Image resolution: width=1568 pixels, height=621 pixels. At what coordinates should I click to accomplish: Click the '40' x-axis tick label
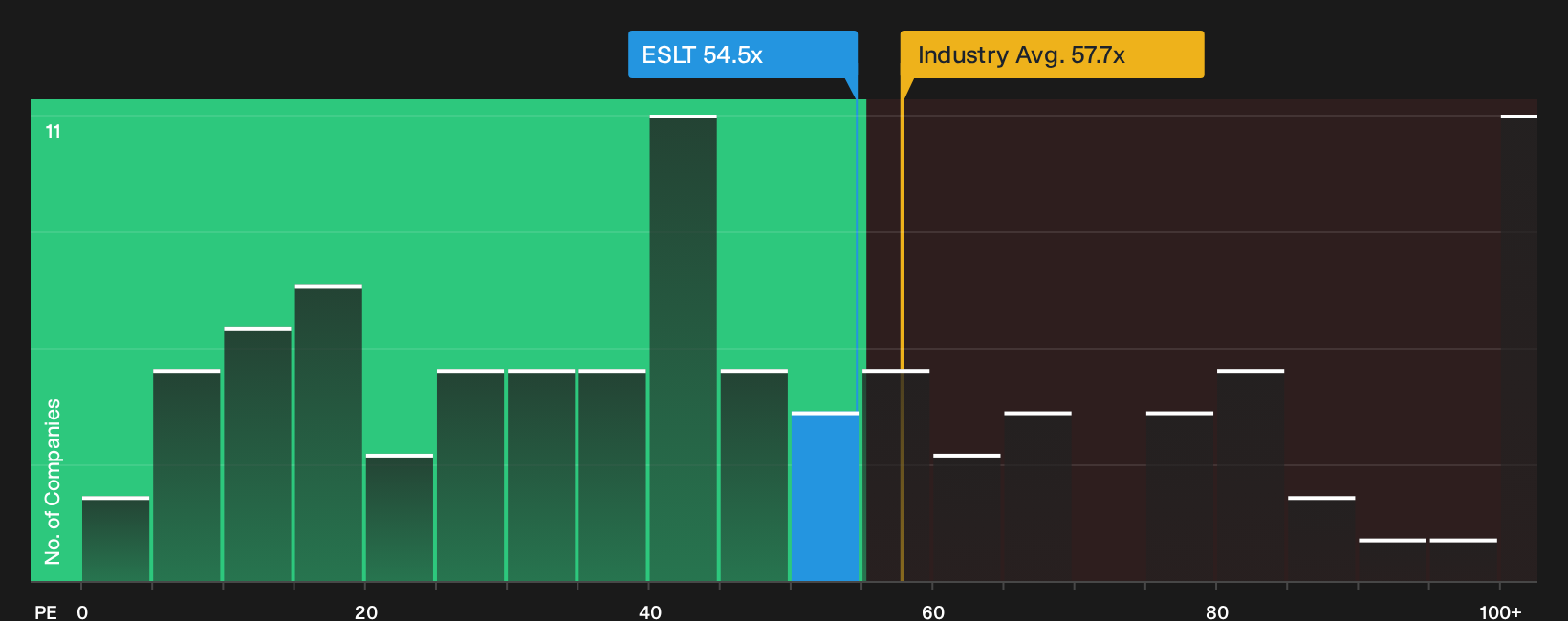[x=650, y=611]
